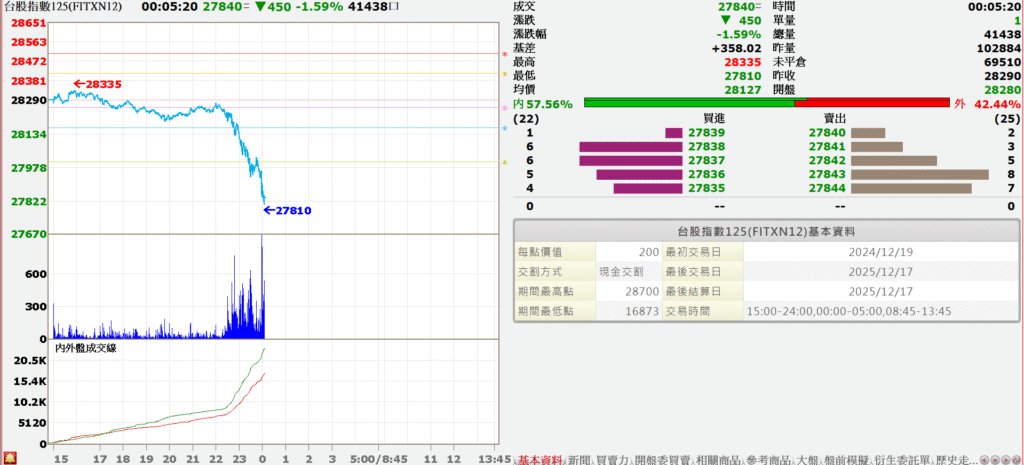Select the 開盤委買賣 tab

tap(662, 459)
